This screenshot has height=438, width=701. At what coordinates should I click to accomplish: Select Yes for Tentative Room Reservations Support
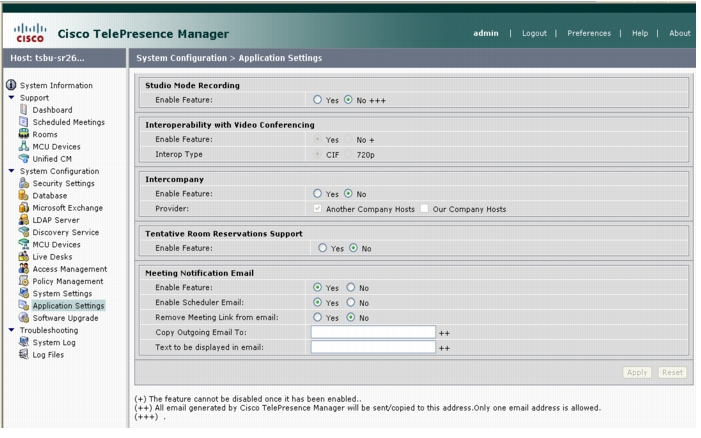pyautogui.click(x=322, y=248)
